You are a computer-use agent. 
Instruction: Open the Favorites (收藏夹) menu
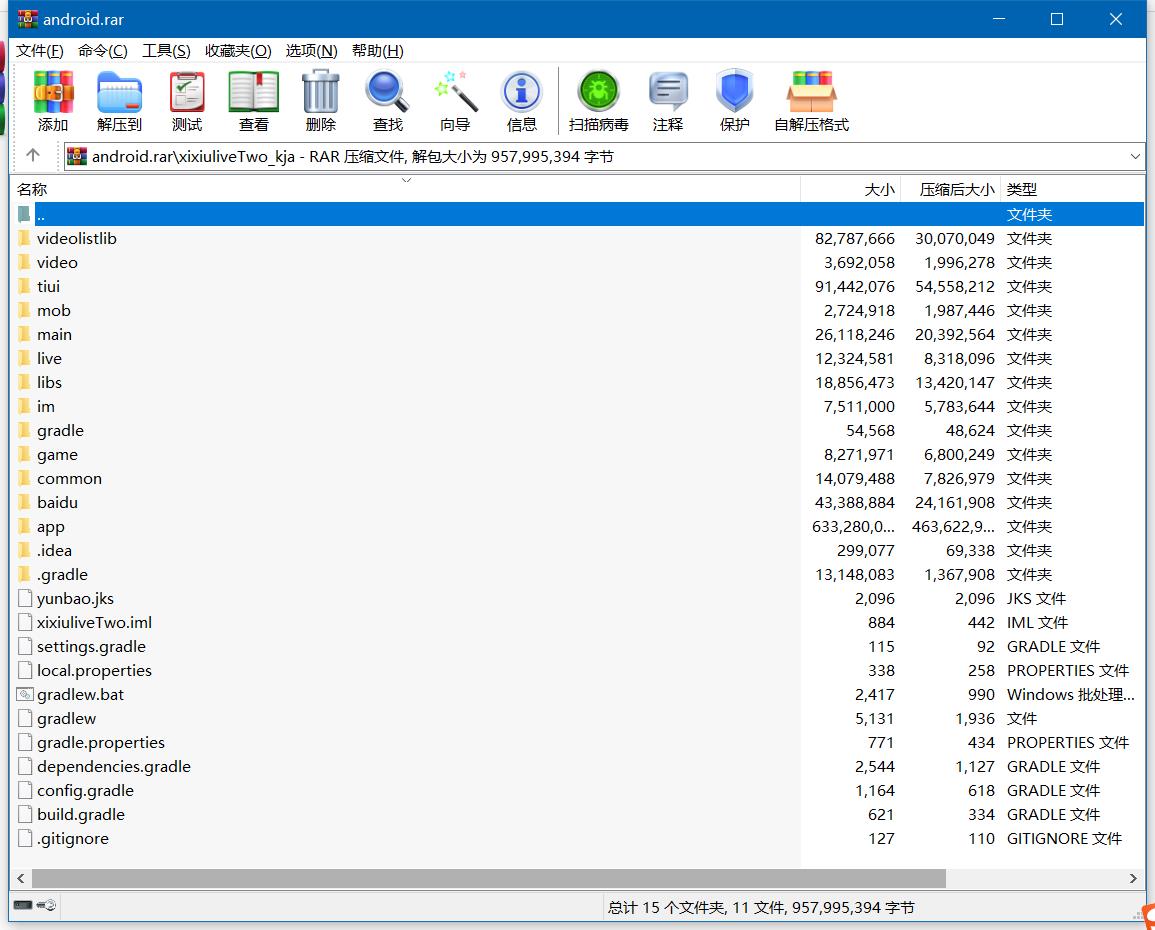point(238,51)
